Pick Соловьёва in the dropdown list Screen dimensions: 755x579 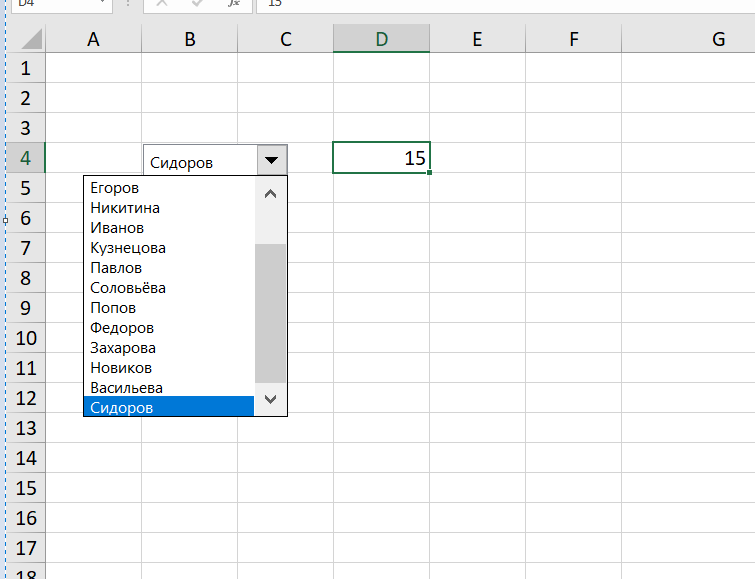tap(169, 288)
